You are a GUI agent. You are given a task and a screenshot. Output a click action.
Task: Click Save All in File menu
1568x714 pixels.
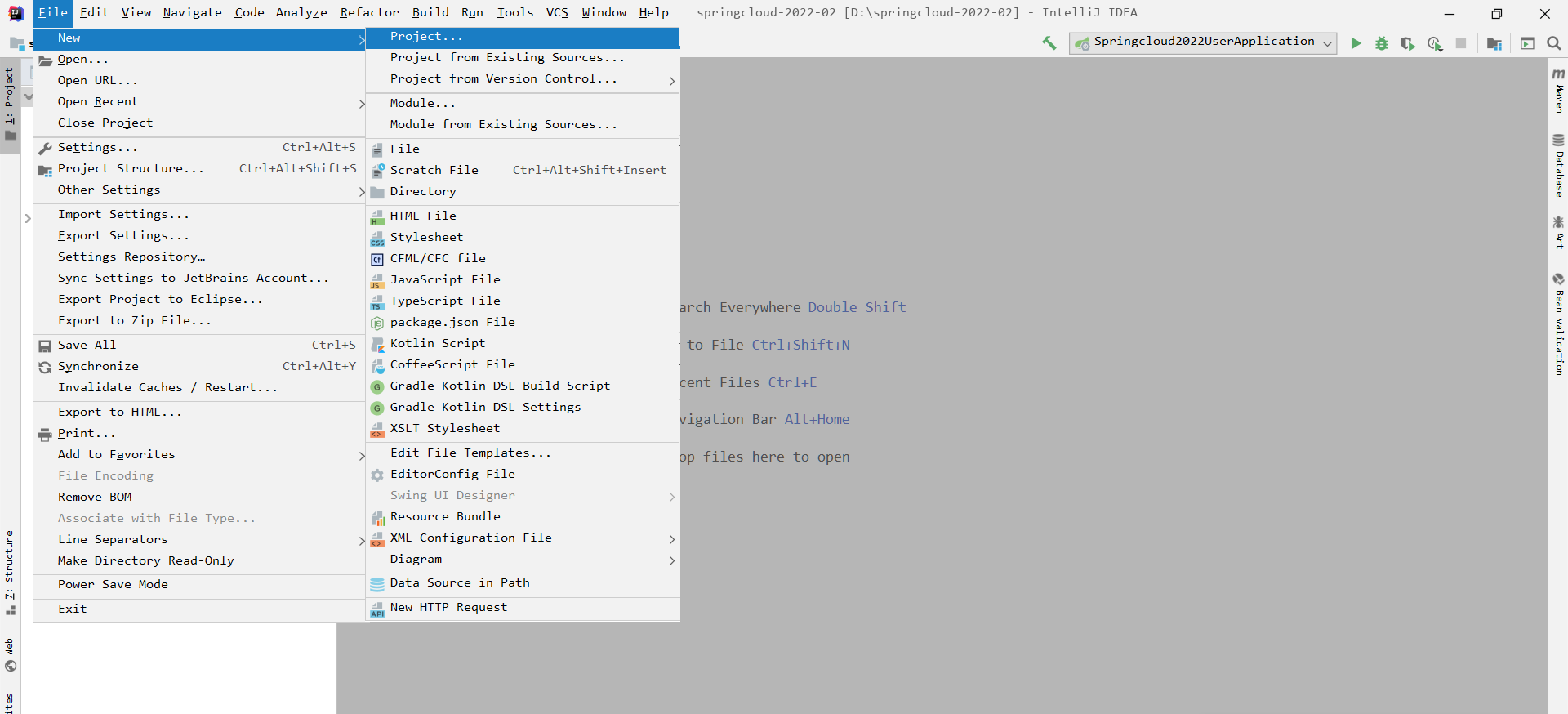click(x=199, y=345)
